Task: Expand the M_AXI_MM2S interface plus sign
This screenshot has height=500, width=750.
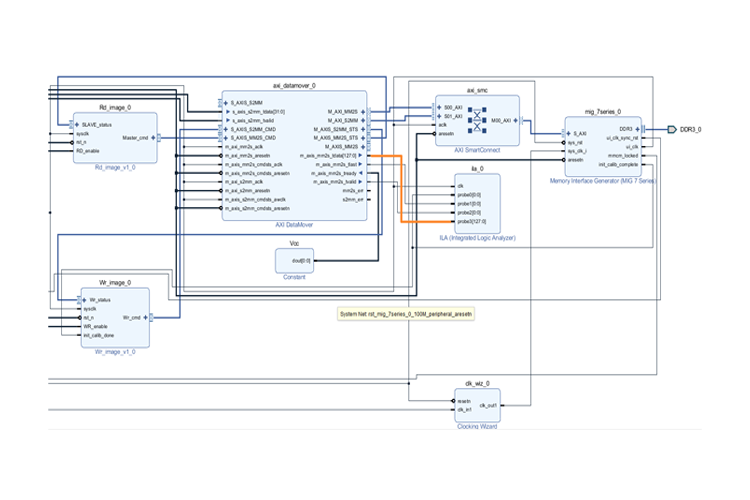Action: point(363,111)
